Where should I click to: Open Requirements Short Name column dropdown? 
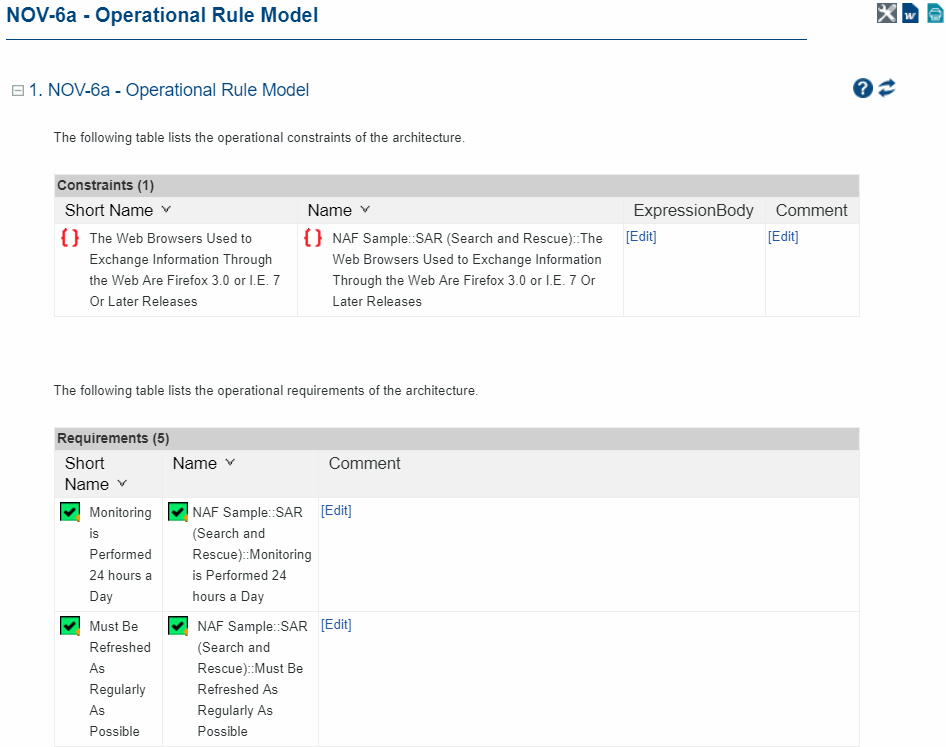click(122, 484)
